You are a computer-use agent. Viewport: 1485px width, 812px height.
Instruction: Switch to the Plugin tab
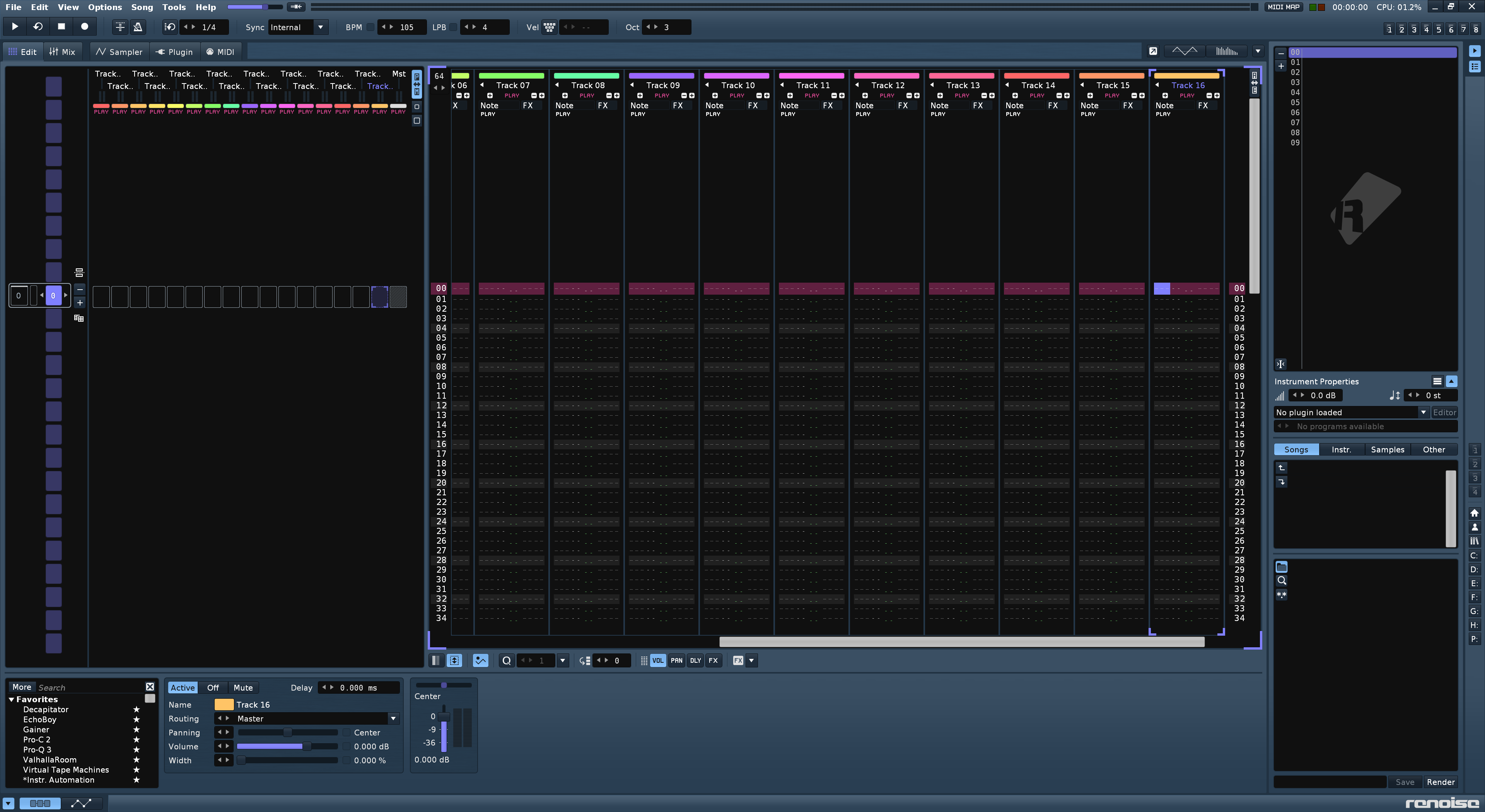(175, 52)
